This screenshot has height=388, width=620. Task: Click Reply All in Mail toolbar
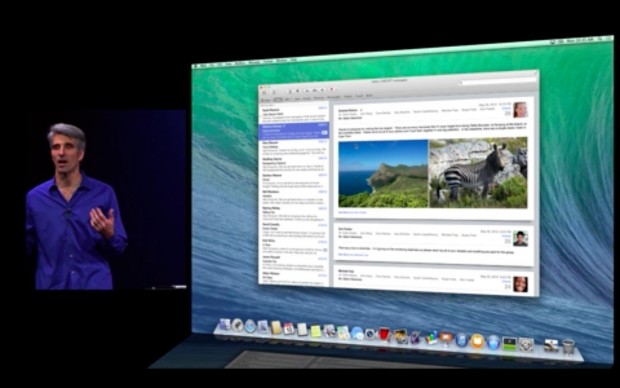pyautogui.click(x=314, y=90)
